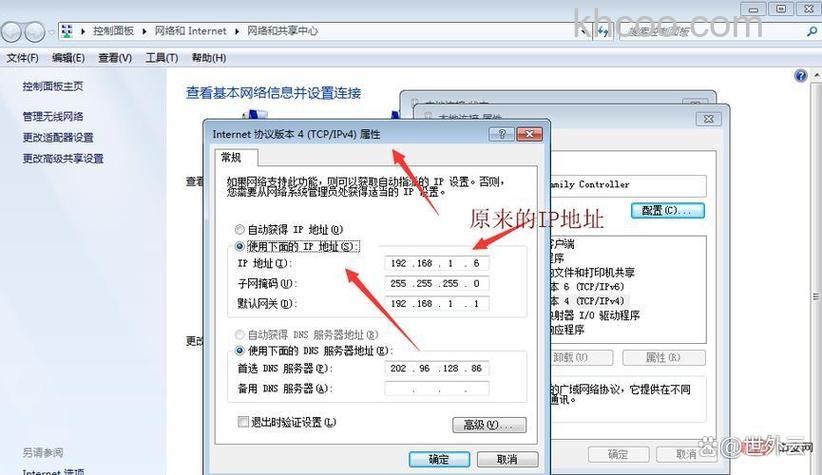Image resolution: width=822 pixels, height=475 pixels.
Task: Open the 查看(V) menu
Action: pyautogui.click(x=115, y=58)
